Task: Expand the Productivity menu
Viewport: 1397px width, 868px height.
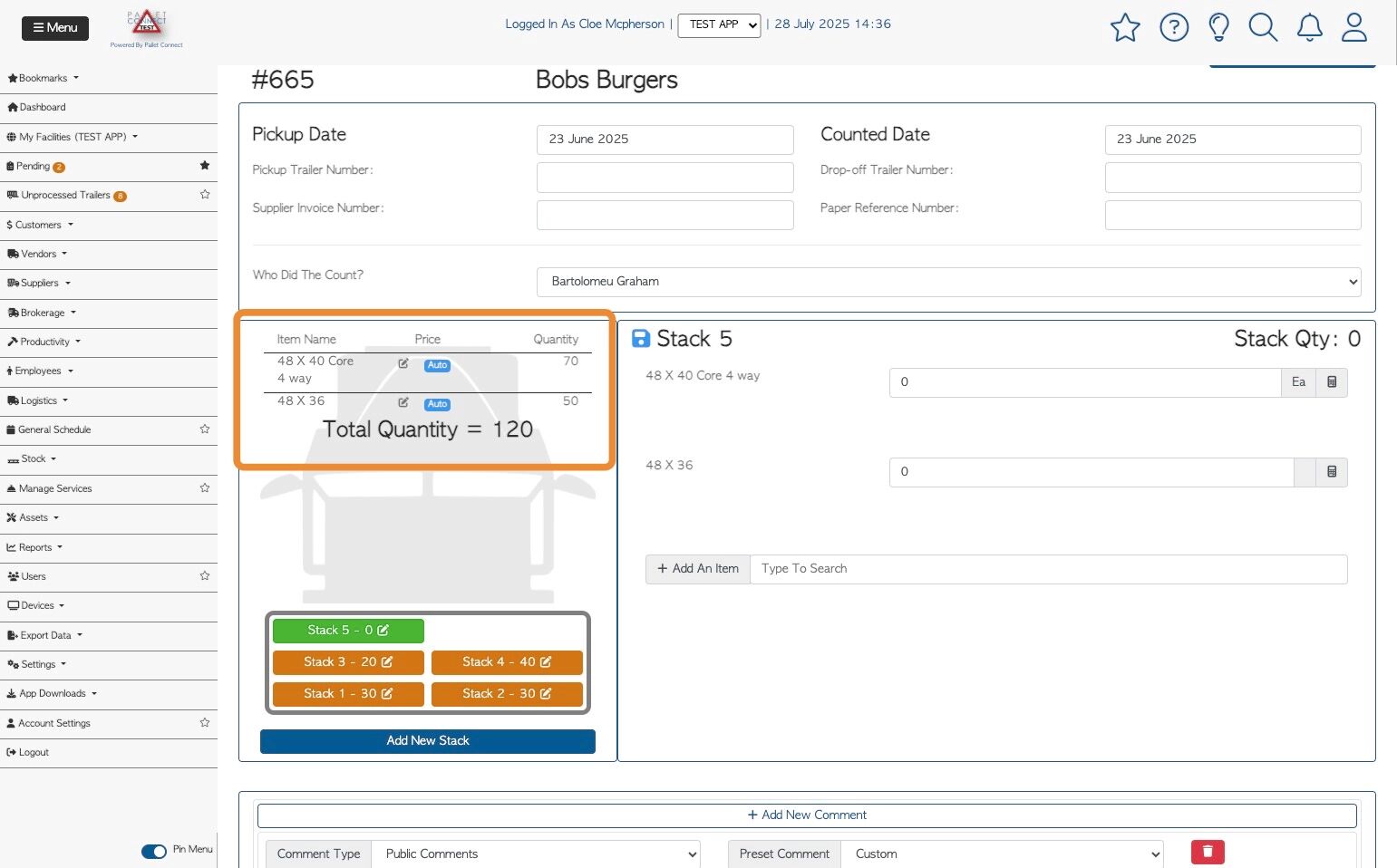Action: click(44, 342)
